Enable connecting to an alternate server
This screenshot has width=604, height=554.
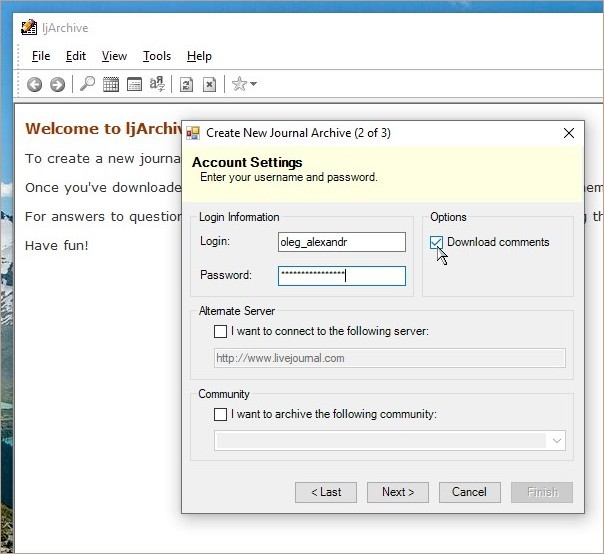220,331
